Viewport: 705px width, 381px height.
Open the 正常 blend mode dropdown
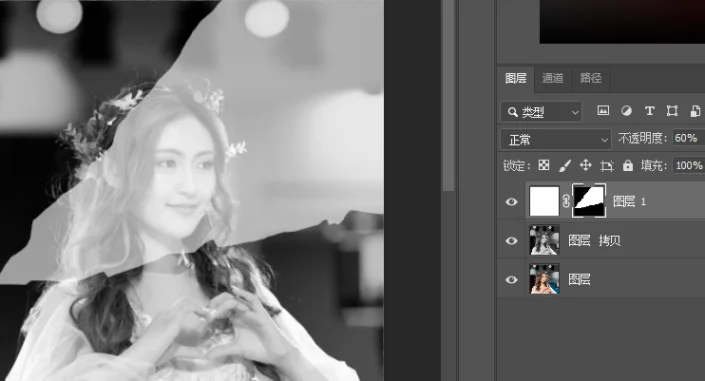tap(556, 139)
